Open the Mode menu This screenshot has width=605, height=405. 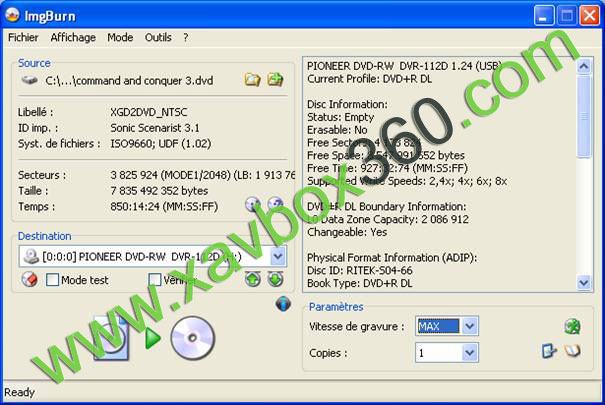120,37
